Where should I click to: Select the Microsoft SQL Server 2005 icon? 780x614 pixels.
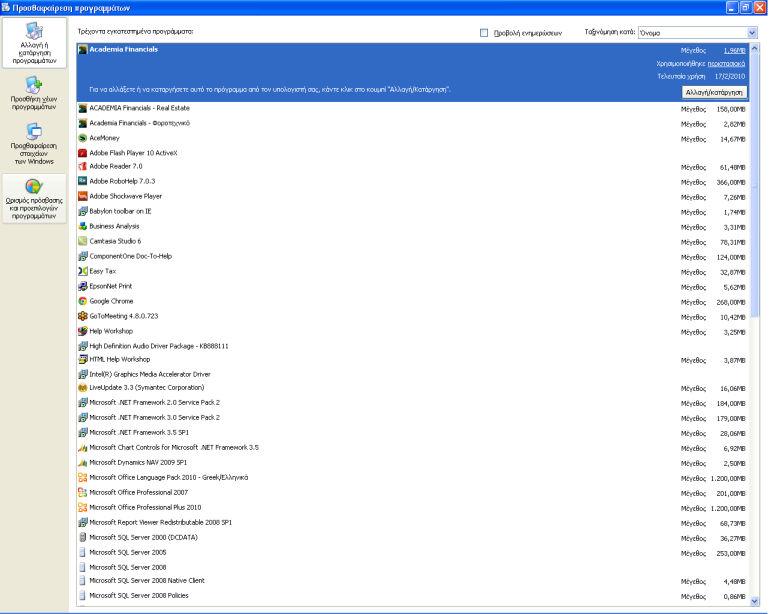tap(83, 552)
